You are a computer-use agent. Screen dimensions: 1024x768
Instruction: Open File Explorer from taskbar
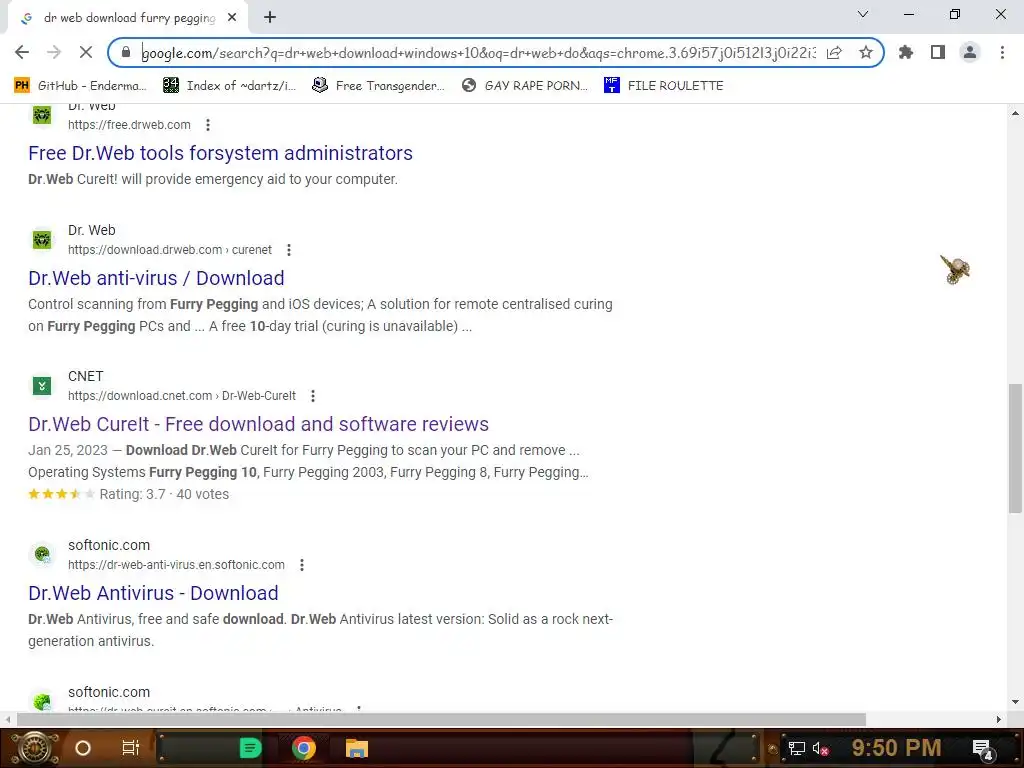pos(357,748)
